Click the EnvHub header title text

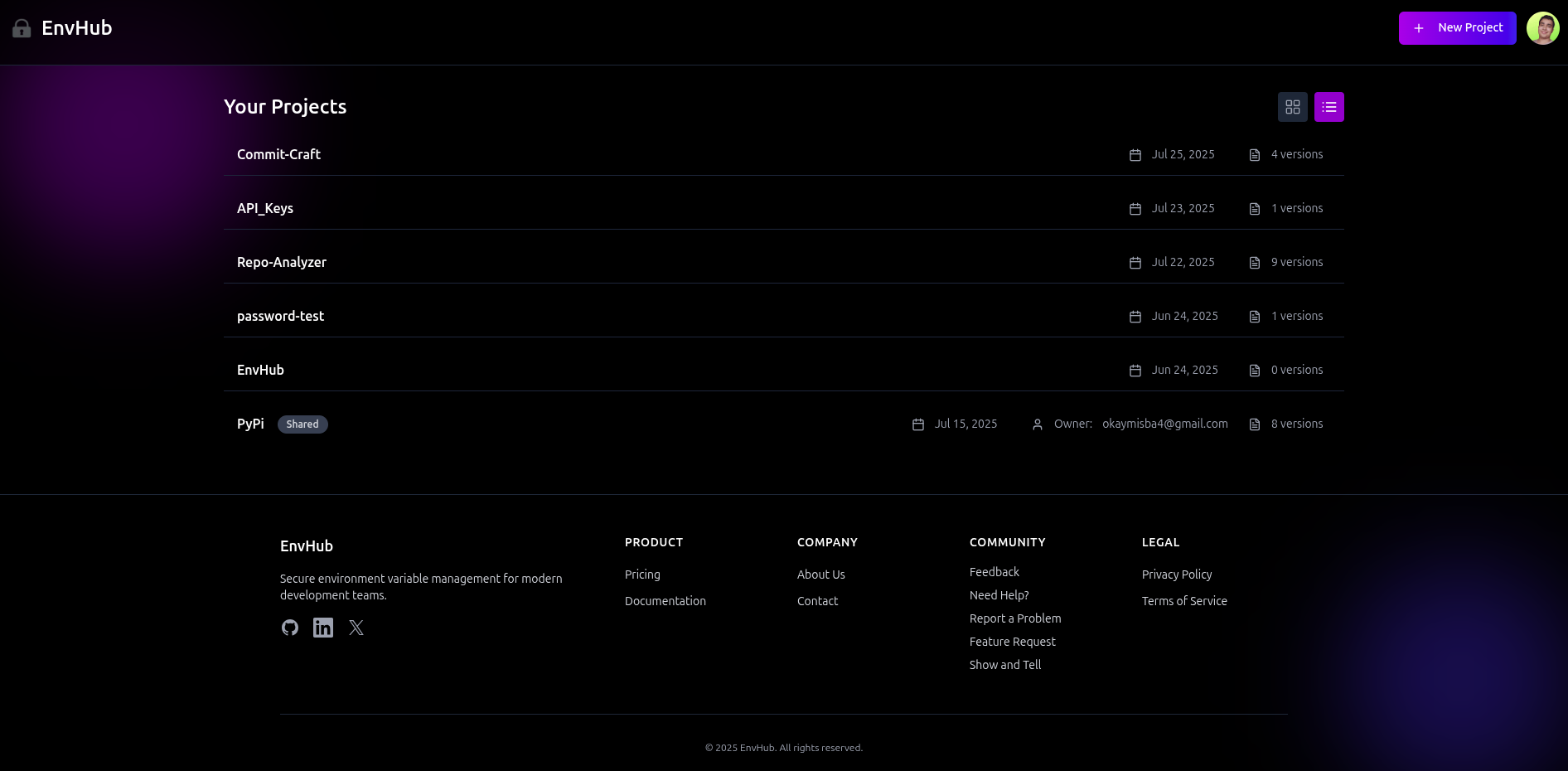tap(77, 28)
